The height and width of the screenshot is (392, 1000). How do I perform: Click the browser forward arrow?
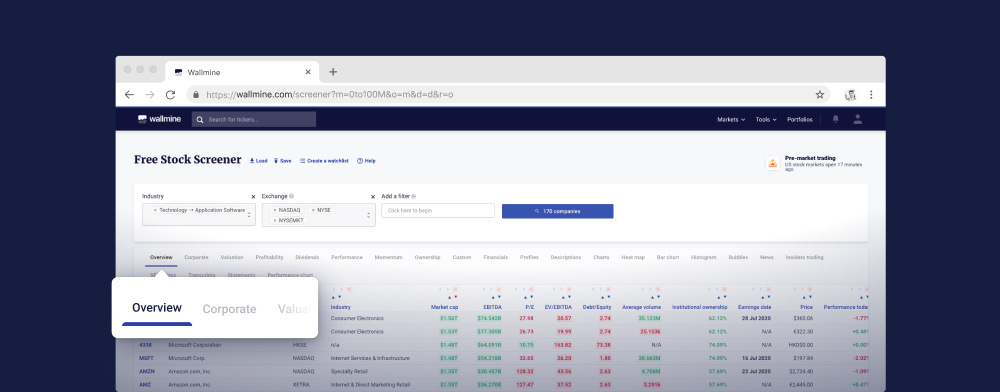coord(150,94)
